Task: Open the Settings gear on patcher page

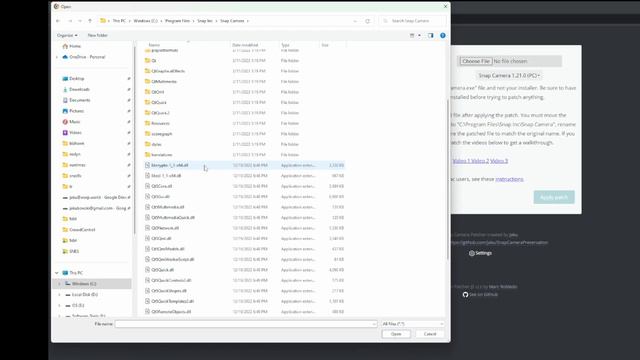Action: point(480,253)
